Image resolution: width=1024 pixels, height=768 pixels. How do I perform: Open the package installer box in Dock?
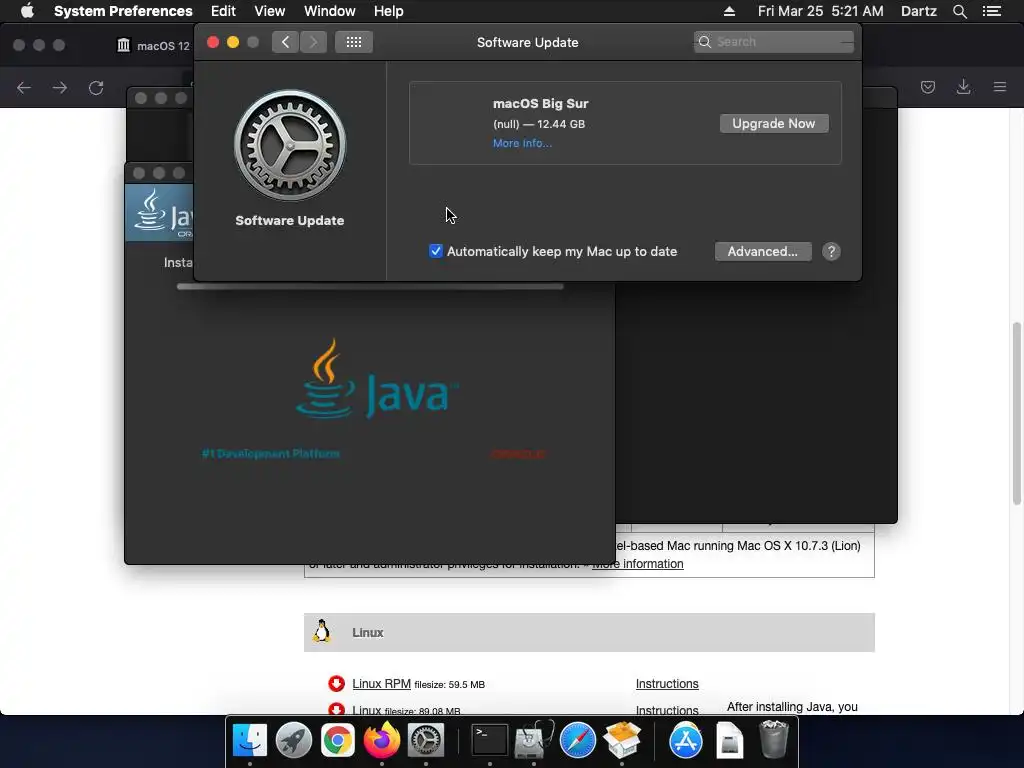(622, 740)
